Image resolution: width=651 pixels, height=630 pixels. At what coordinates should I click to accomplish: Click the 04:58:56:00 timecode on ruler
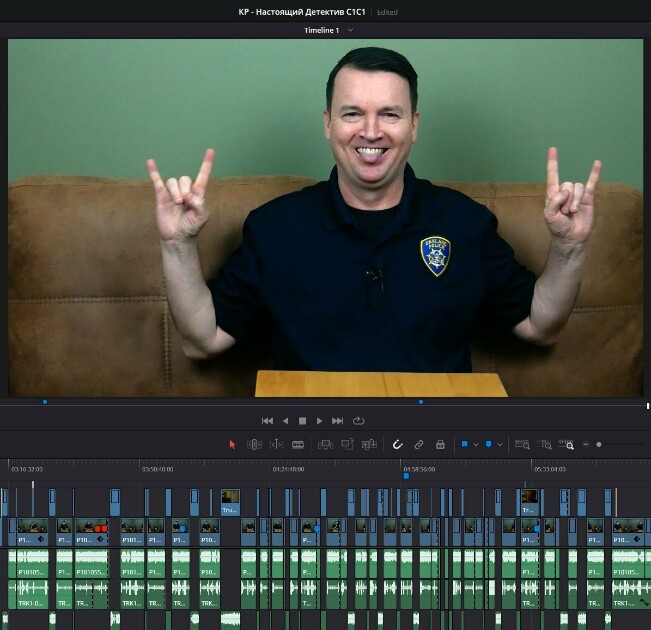419,469
